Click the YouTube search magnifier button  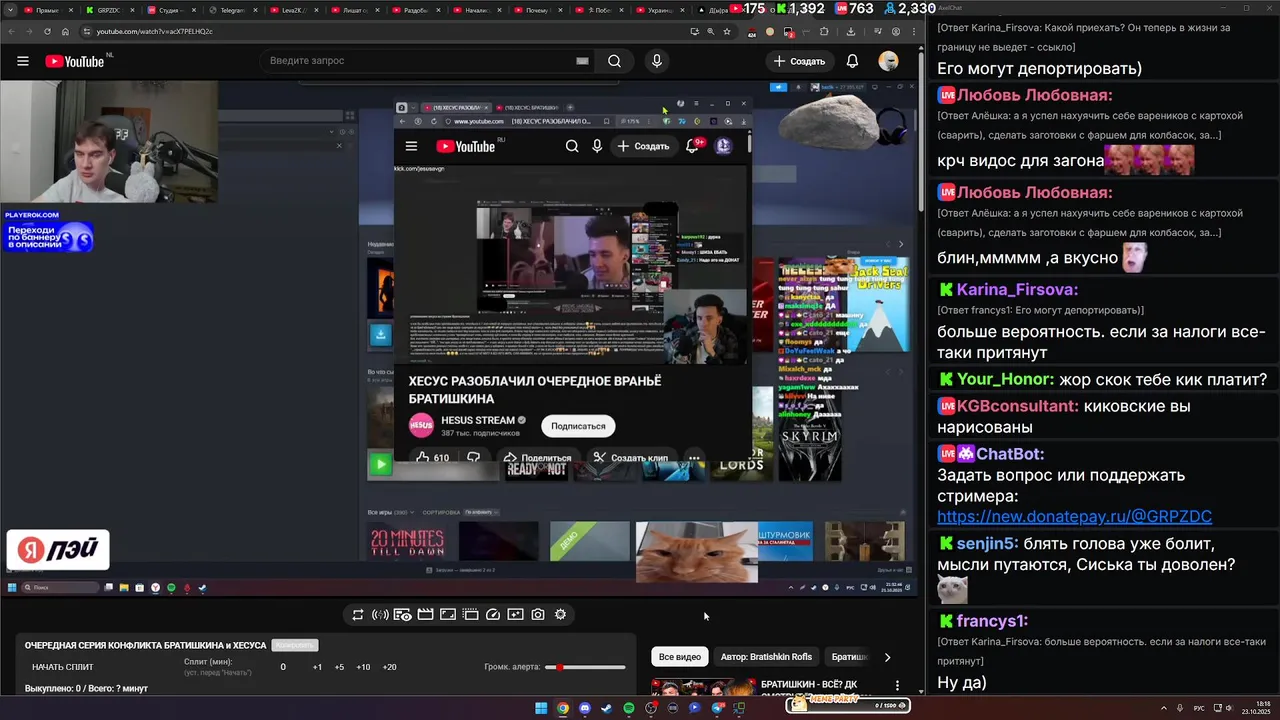point(614,61)
